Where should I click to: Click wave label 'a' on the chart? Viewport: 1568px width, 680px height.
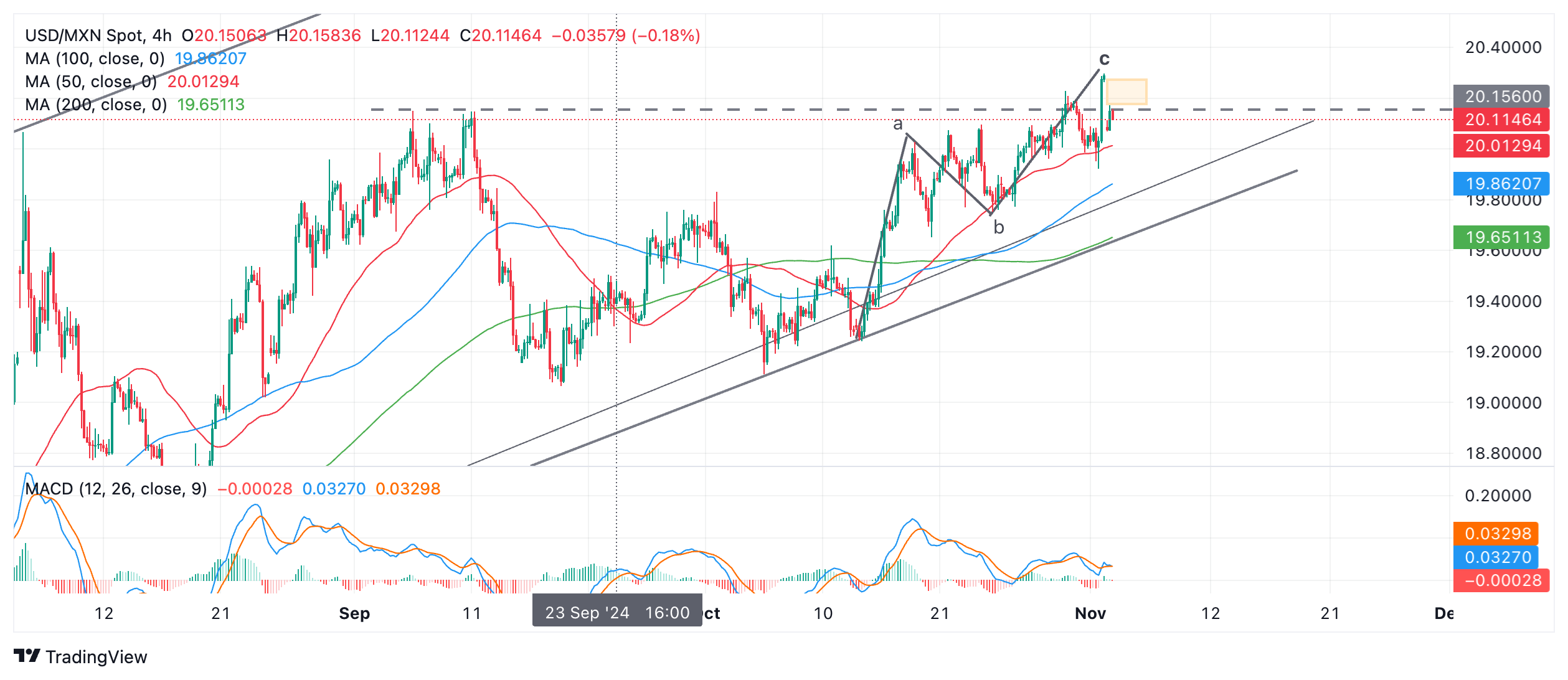tap(897, 124)
